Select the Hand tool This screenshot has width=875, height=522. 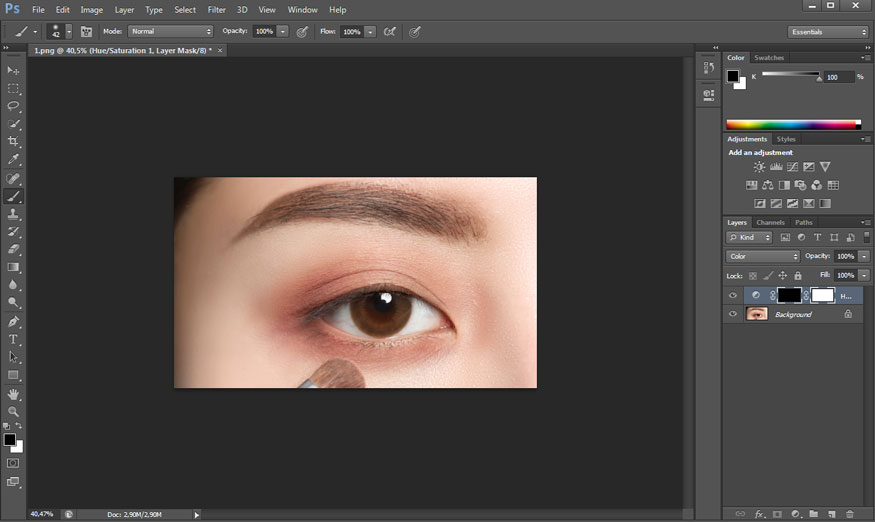click(13, 394)
